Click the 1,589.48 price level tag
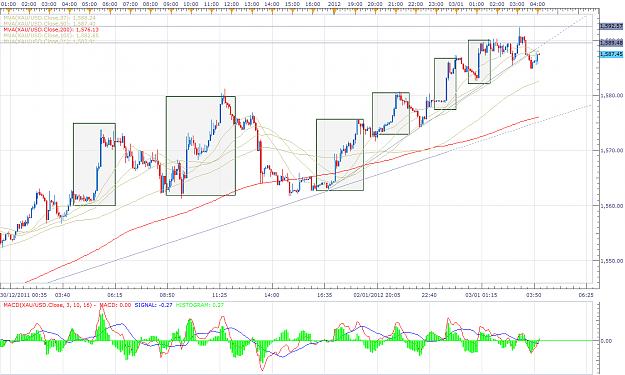Image resolution: width=625 pixels, height=375 pixels. 611,42
